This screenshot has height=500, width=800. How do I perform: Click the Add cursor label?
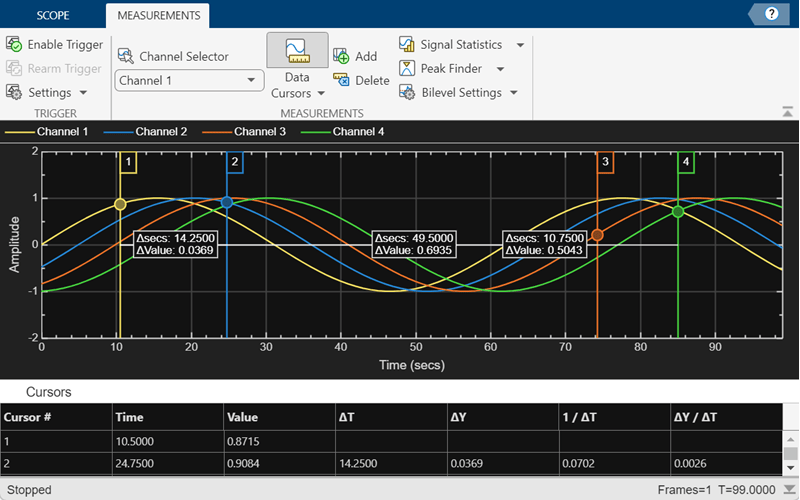click(x=366, y=56)
